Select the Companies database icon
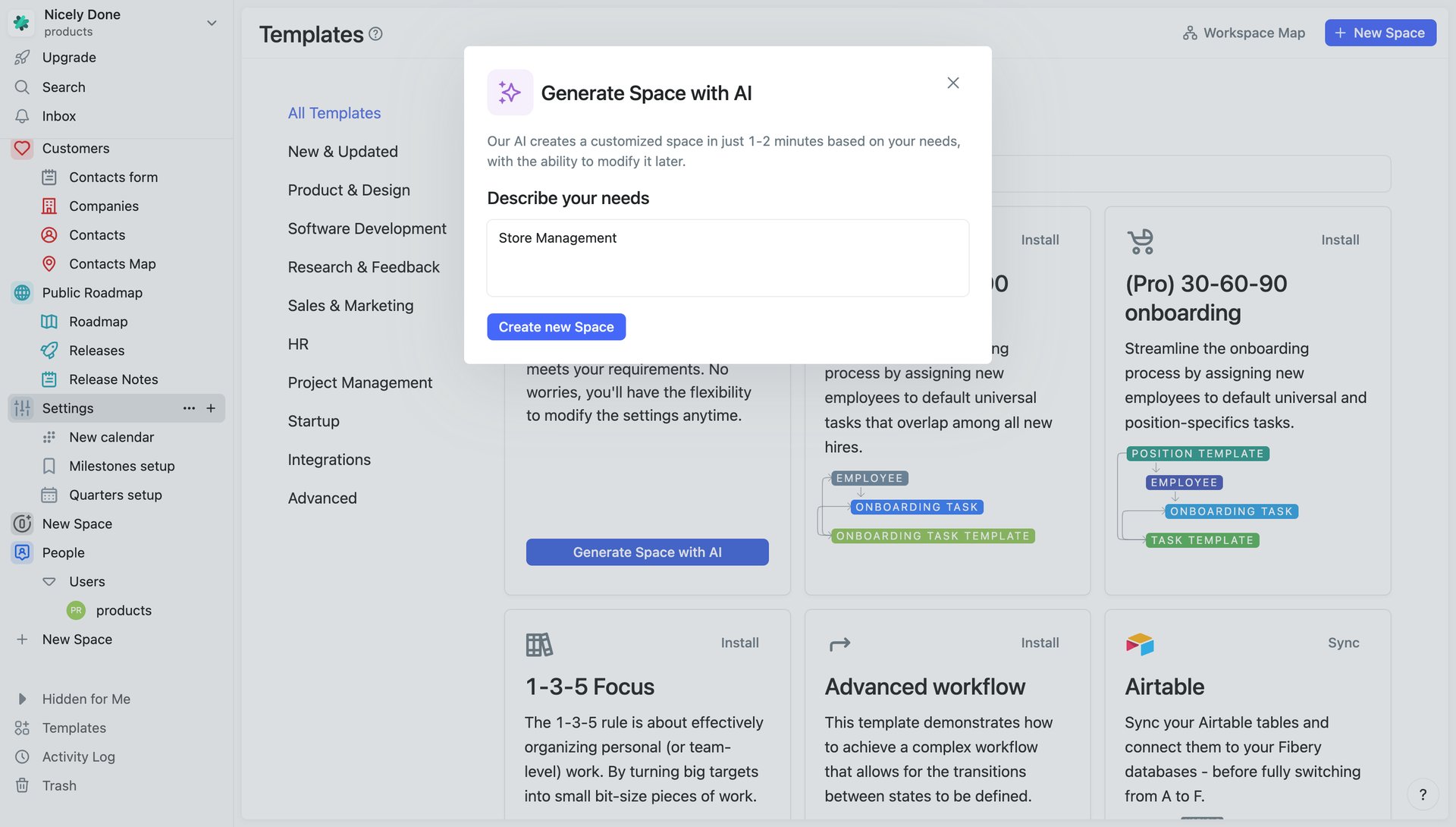Image resolution: width=1456 pixels, height=827 pixels. [x=49, y=206]
